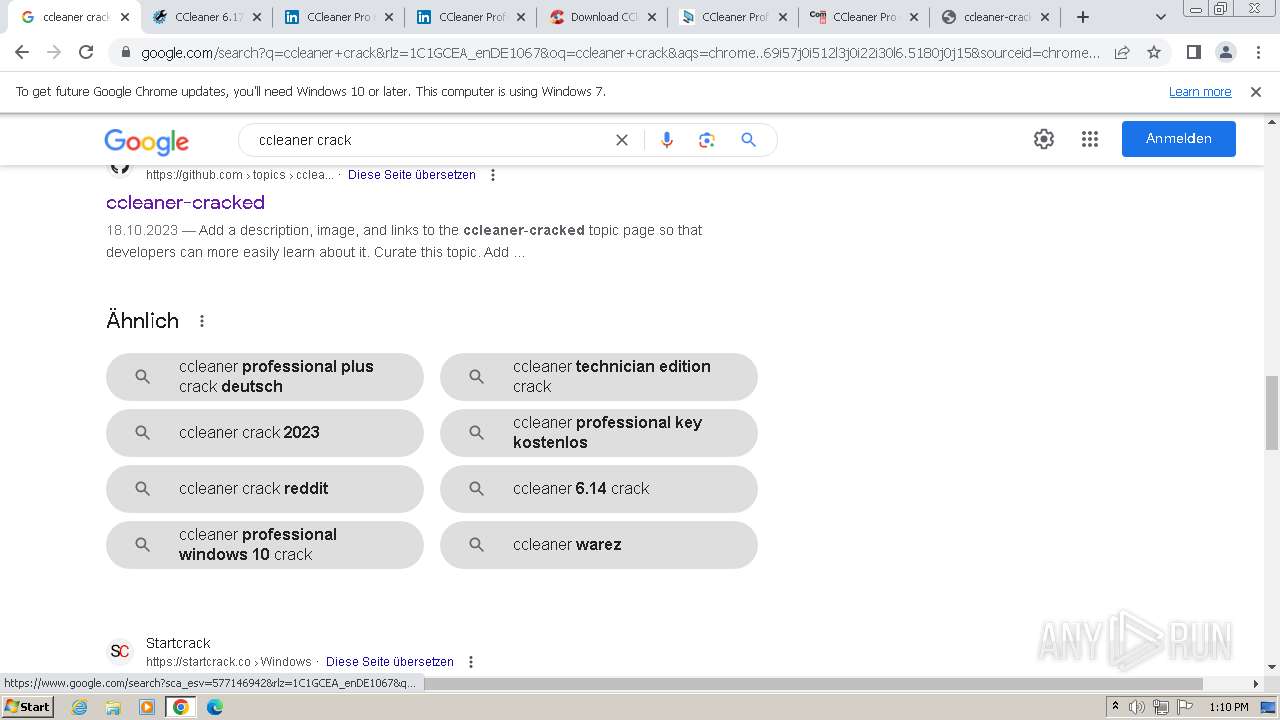The image size is (1280, 720).
Task: Search by image with Google Lens icon
Action: tap(707, 140)
